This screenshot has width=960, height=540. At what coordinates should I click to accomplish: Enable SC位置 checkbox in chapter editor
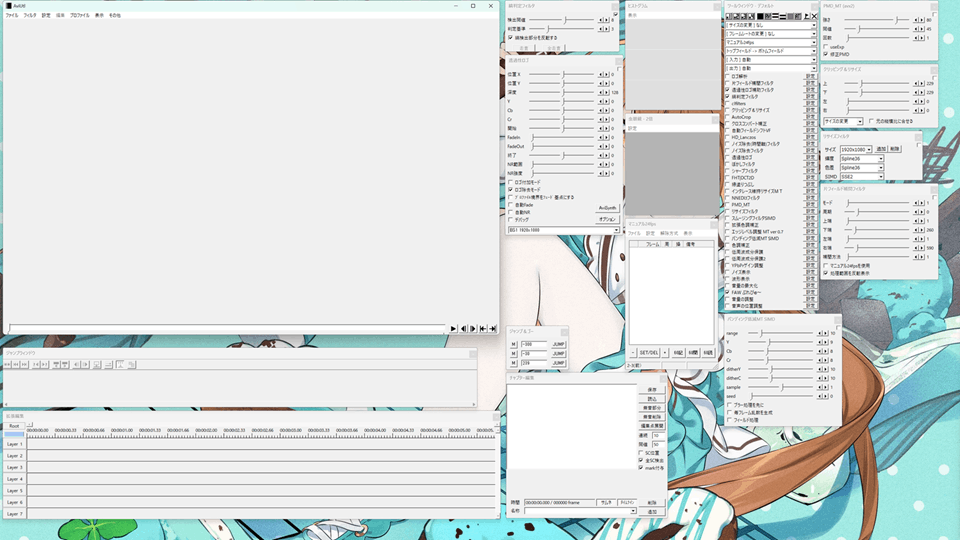tap(641, 453)
